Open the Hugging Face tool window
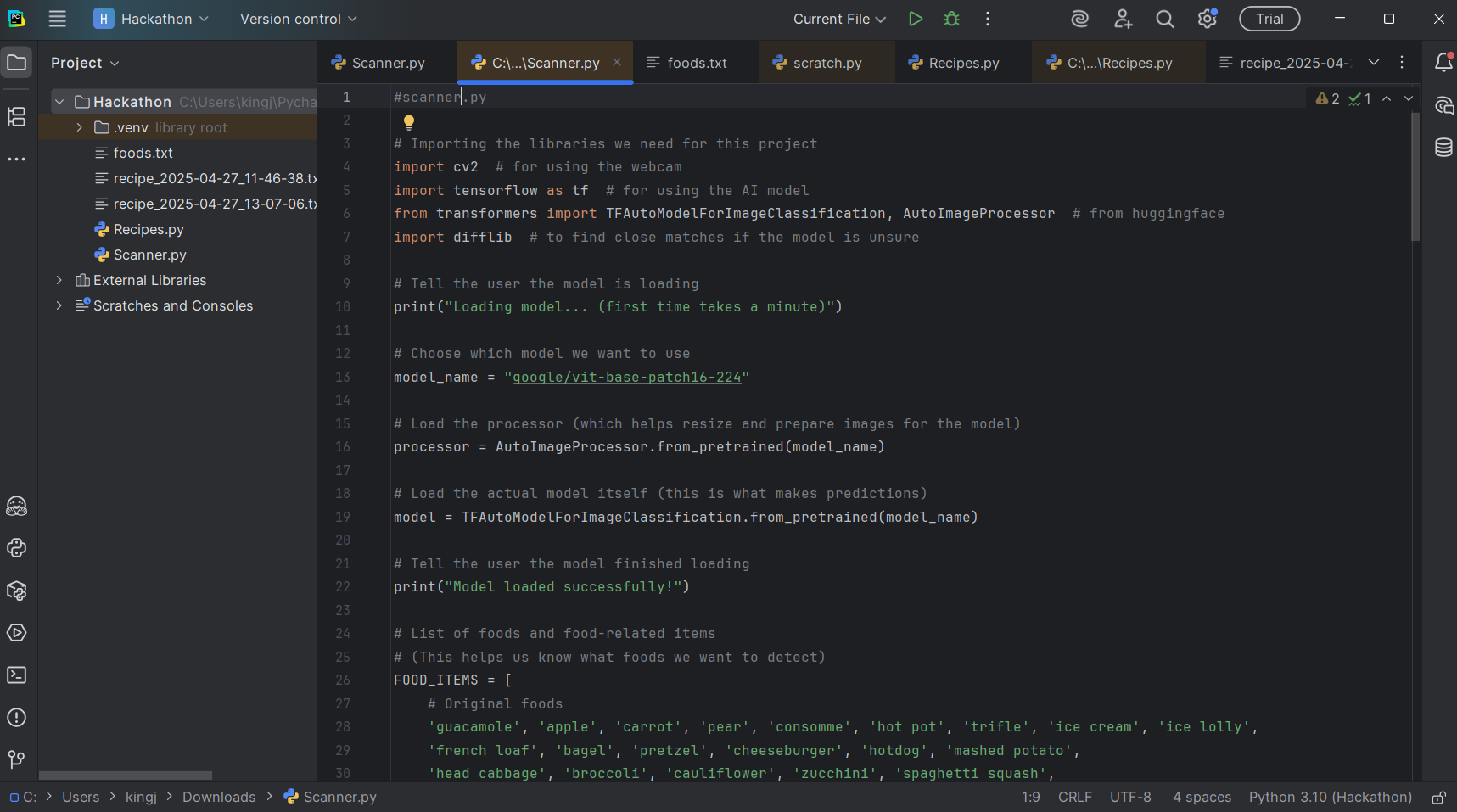 click(x=16, y=506)
